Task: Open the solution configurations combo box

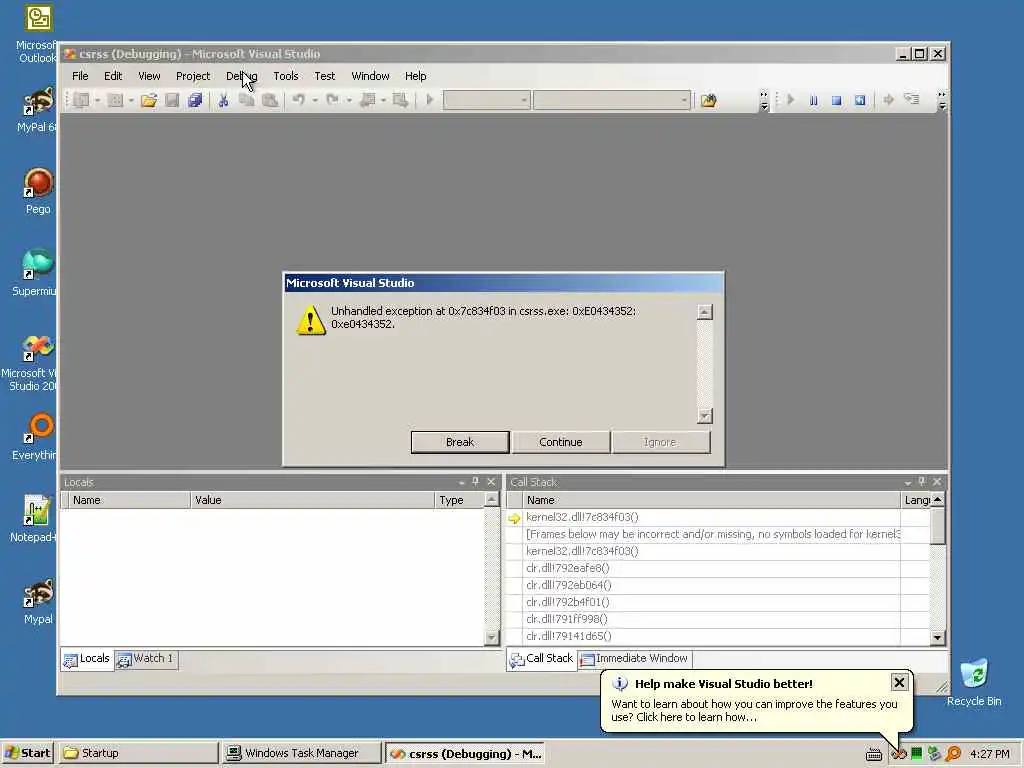Action: click(486, 100)
